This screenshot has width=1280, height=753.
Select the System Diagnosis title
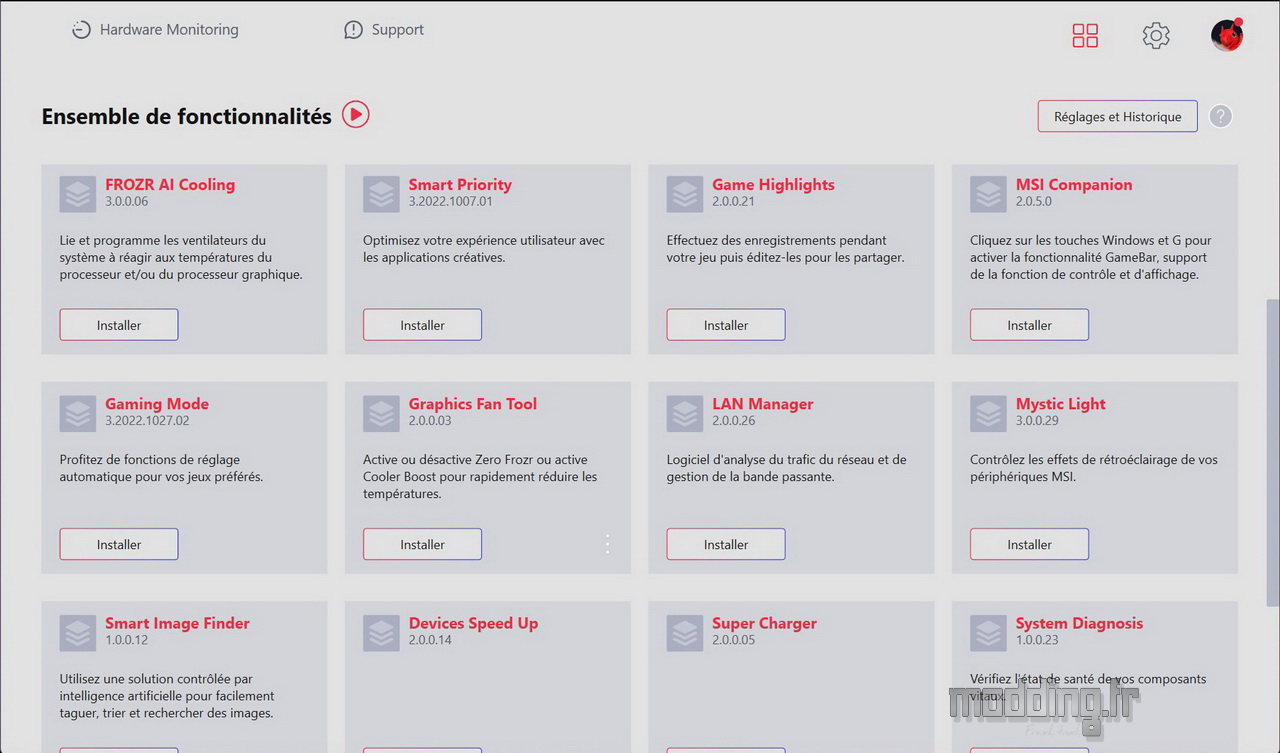point(1079,623)
